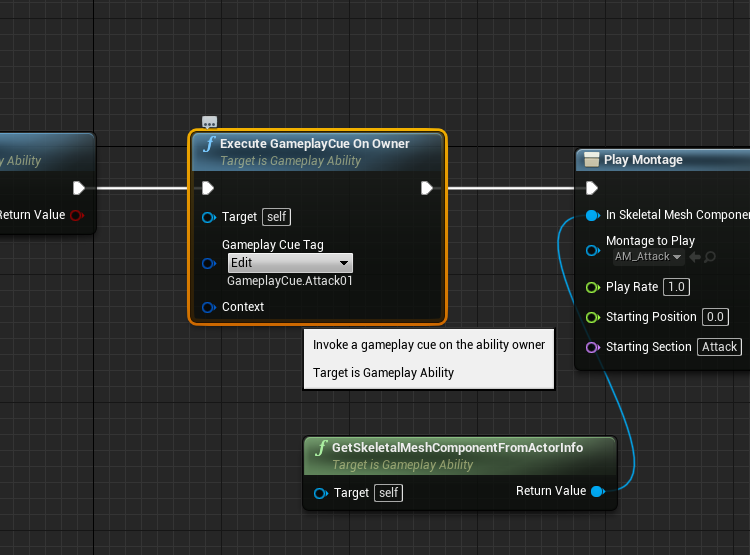Click the Play Montage input execution pin

click(592, 188)
